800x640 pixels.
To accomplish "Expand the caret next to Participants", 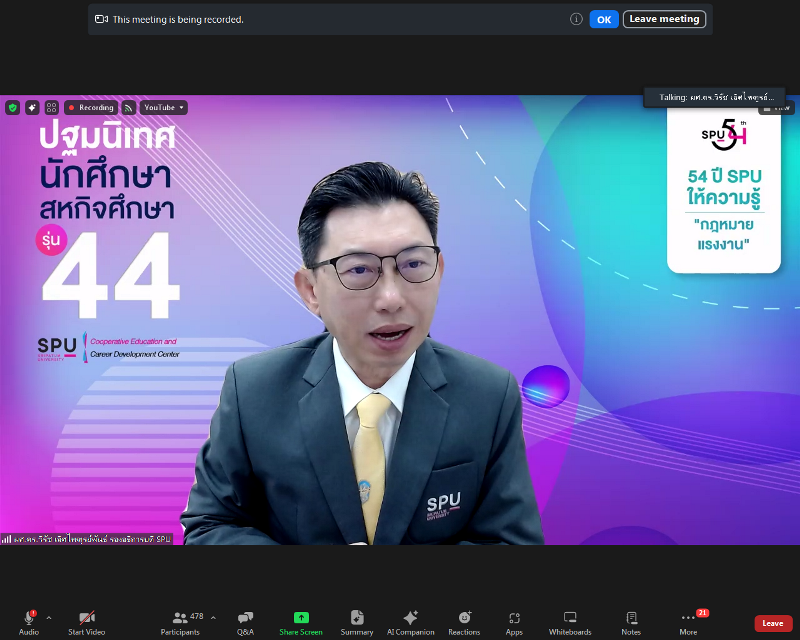I will pyautogui.click(x=213, y=618).
